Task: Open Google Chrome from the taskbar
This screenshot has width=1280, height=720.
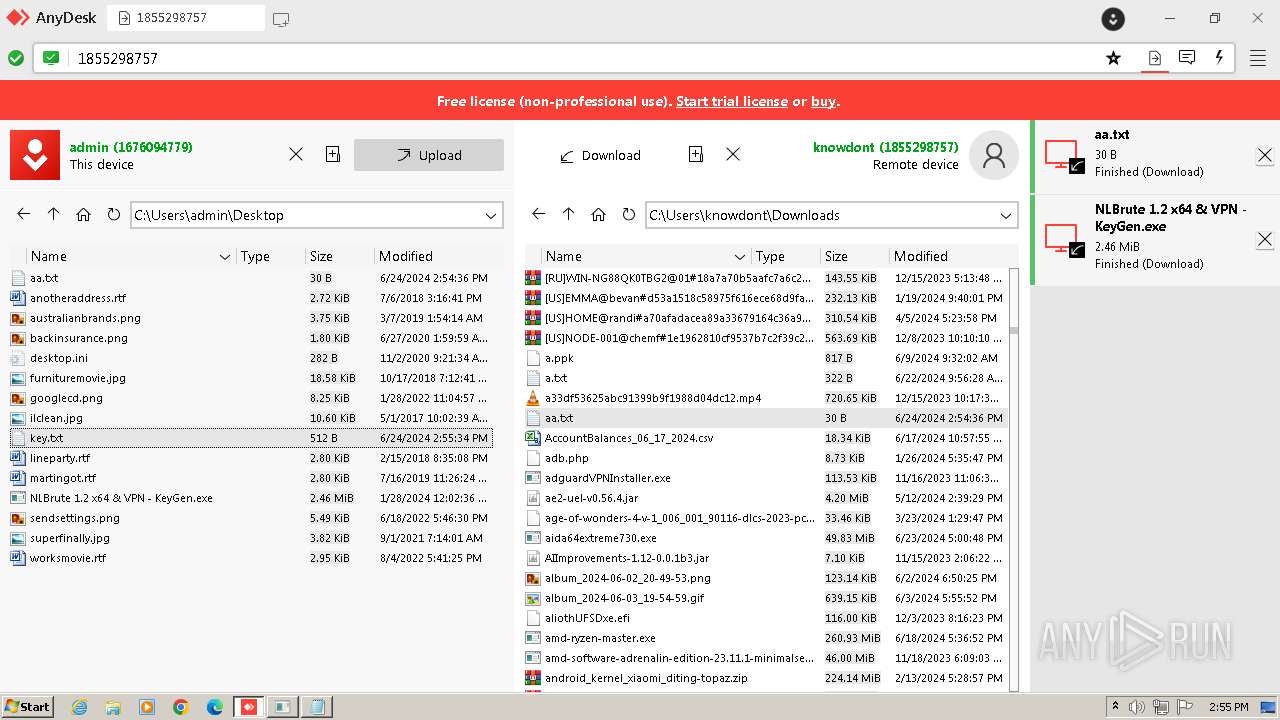Action: [181, 707]
